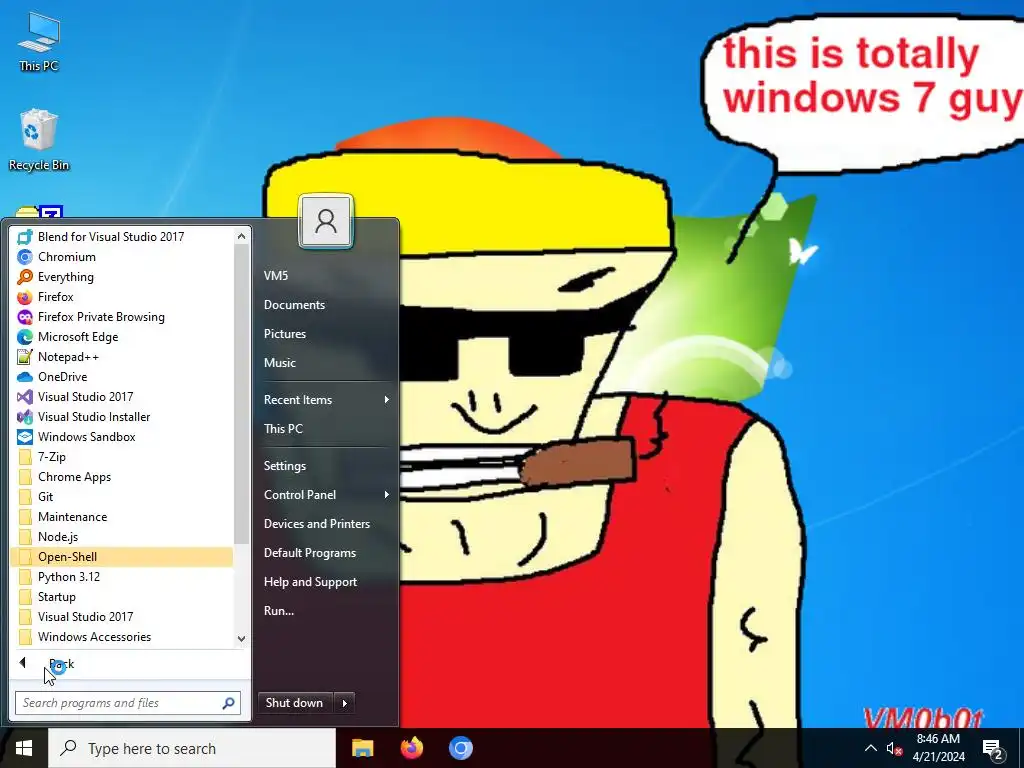The image size is (1024, 768).
Task: Expand the Windows Accessories folder
Action: point(121,637)
